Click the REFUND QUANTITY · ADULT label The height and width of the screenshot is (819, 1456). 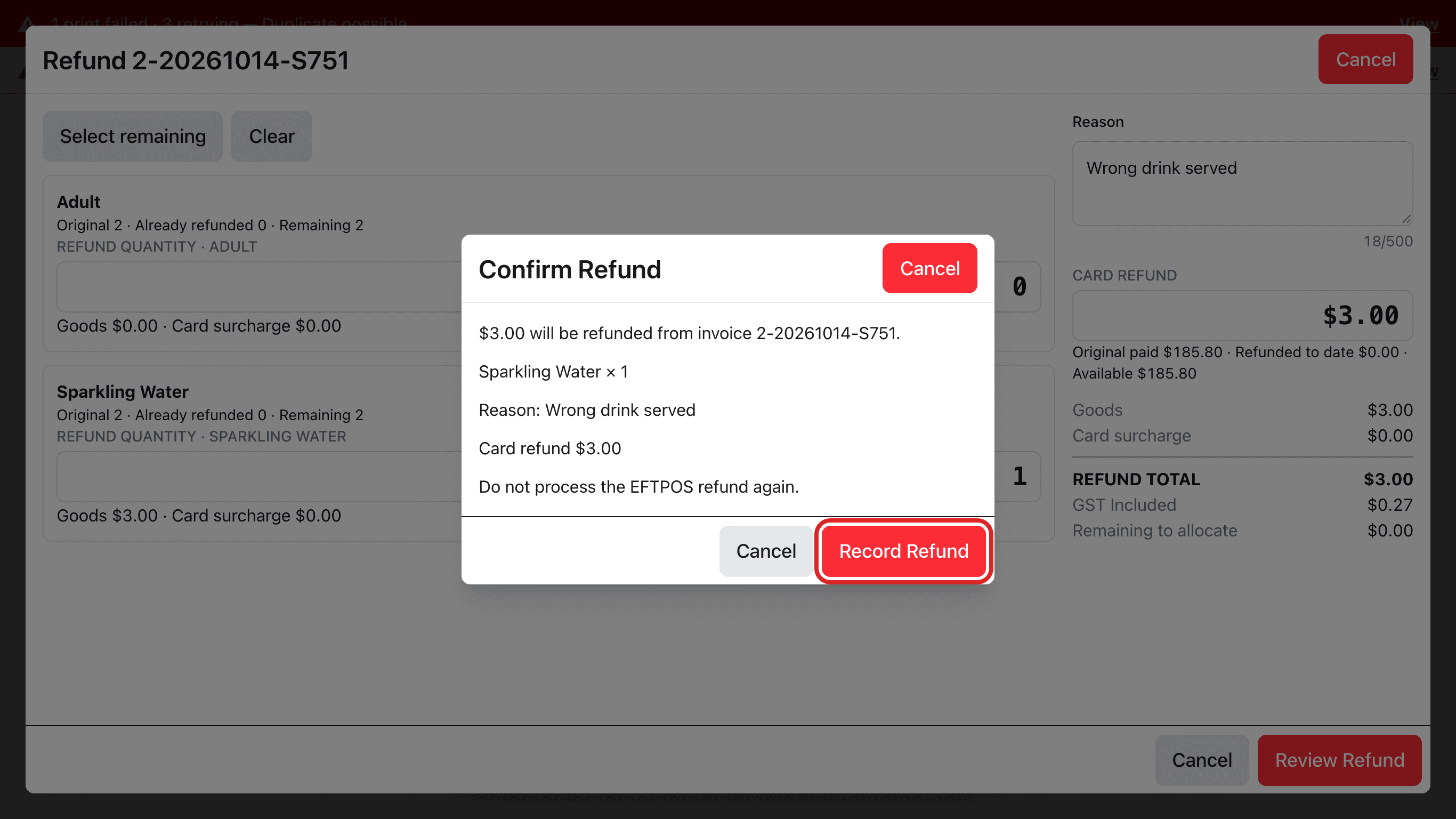(x=157, y=246)
